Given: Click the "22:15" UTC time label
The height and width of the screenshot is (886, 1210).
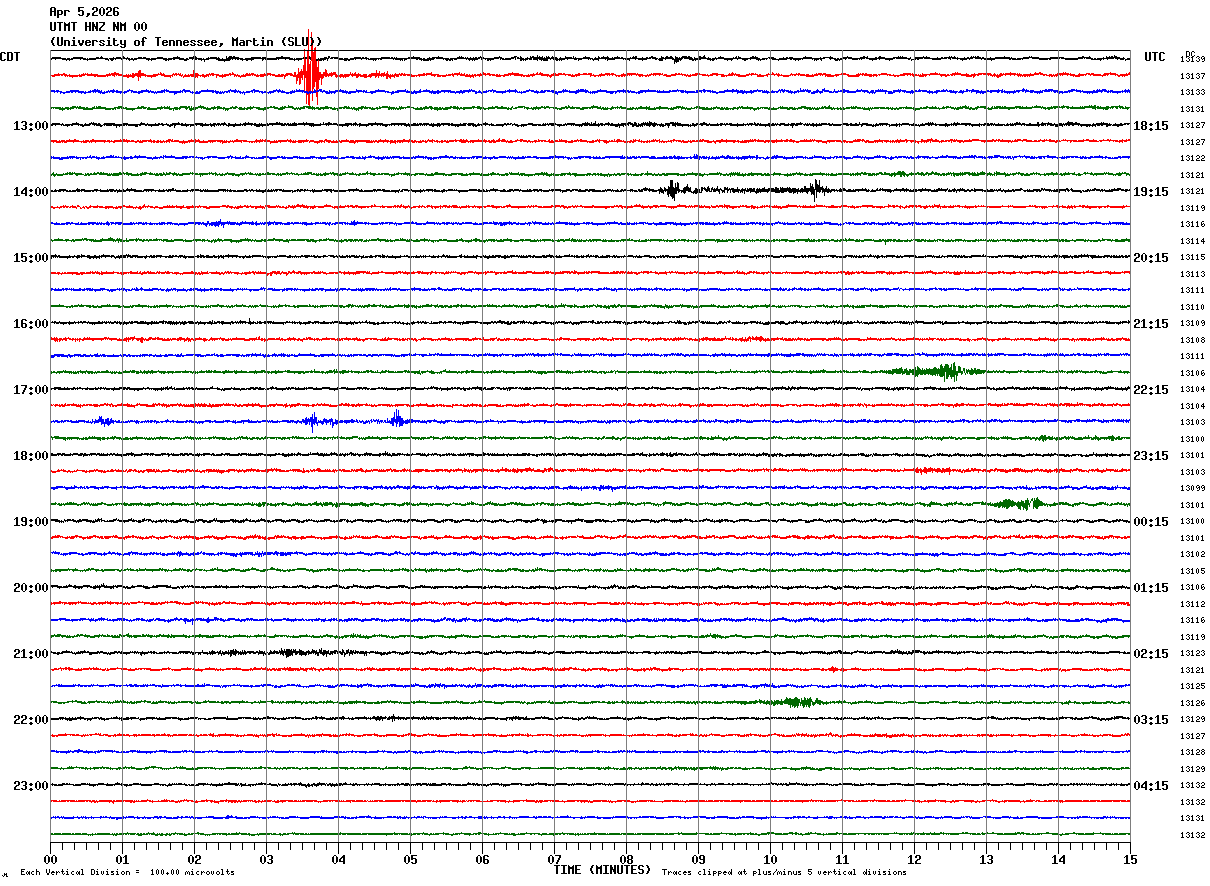Looking at the screenshot, I should pos(1151,390).
